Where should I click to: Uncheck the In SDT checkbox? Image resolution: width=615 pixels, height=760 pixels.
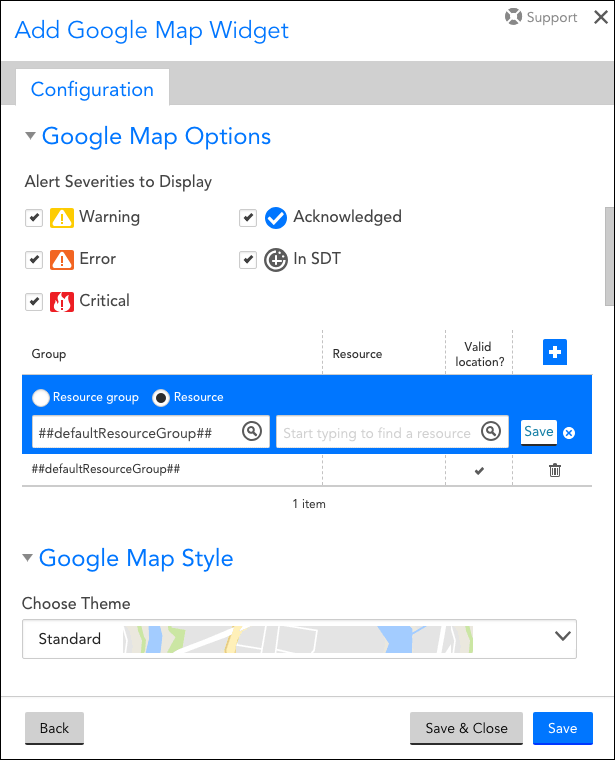click(248, 260)
